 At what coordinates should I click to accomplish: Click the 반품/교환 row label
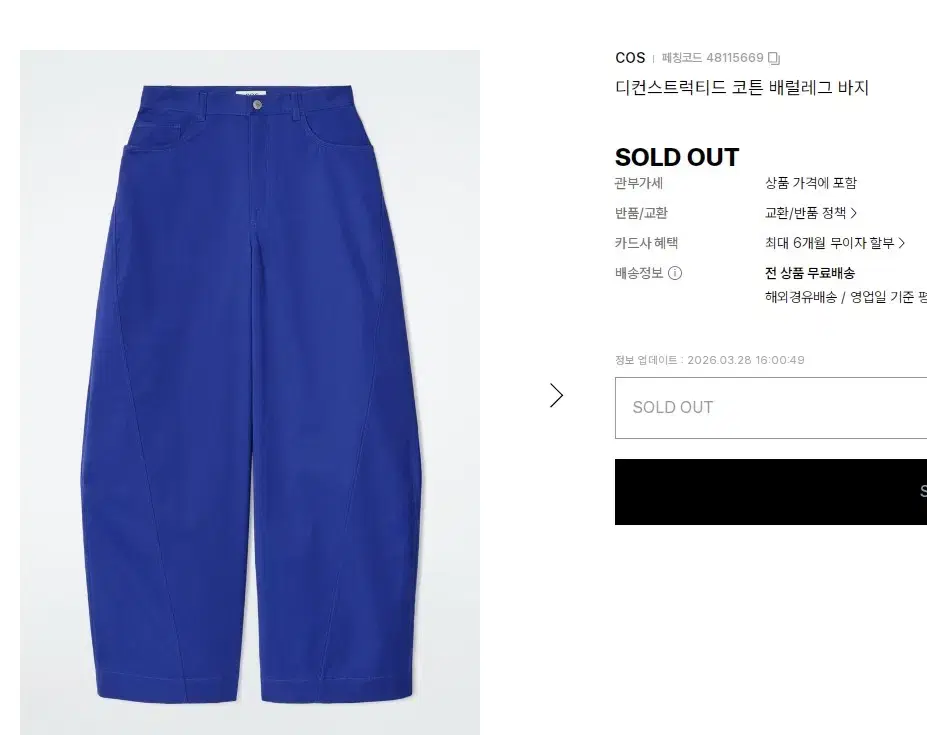(x=641, y=213)
